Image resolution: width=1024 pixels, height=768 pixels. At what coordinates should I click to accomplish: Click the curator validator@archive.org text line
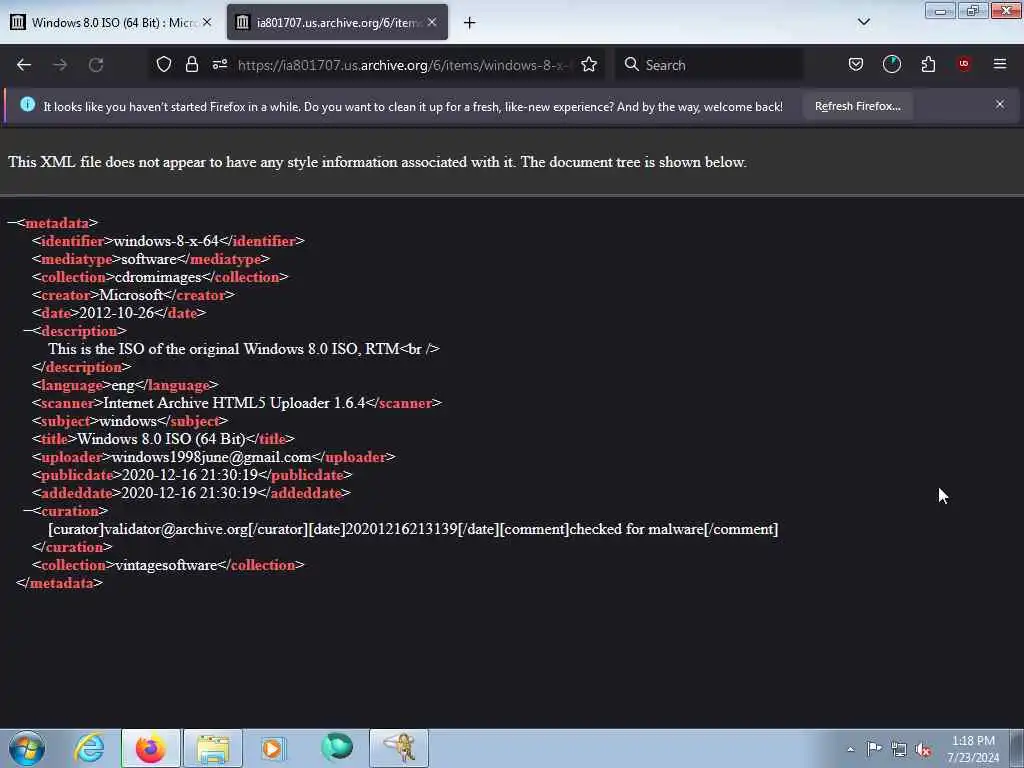(x=413, y=529)
